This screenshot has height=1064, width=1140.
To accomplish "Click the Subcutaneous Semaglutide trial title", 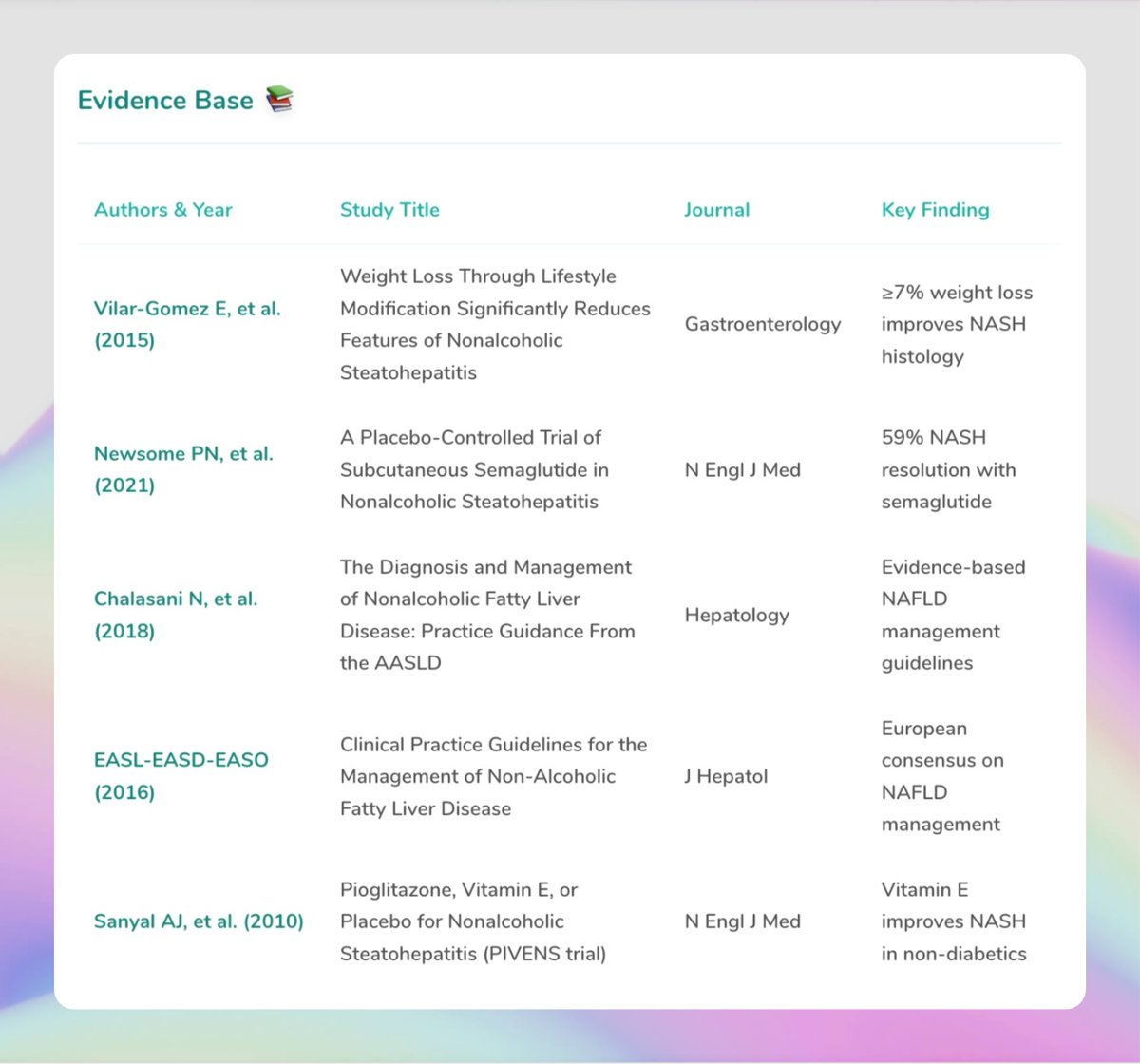I will pyautogui.click(x=474, y=469).
